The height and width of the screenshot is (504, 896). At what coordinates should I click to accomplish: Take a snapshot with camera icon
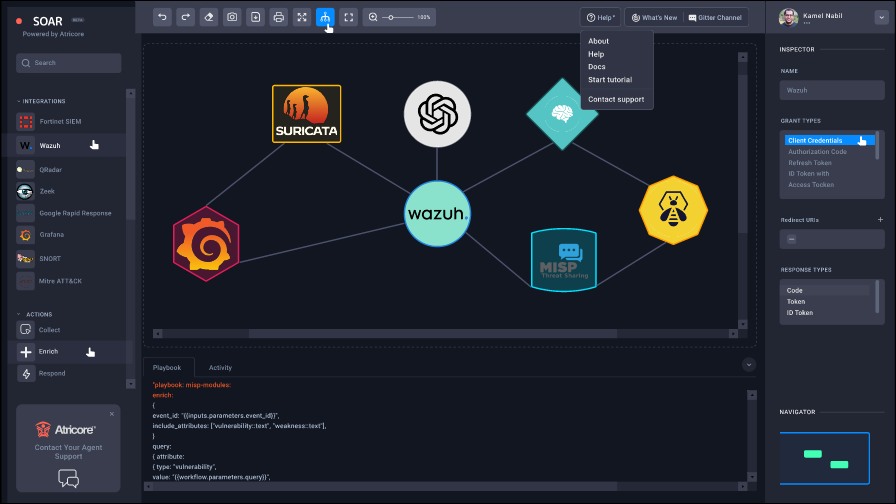pyautogui.click(x=232, y=17)
